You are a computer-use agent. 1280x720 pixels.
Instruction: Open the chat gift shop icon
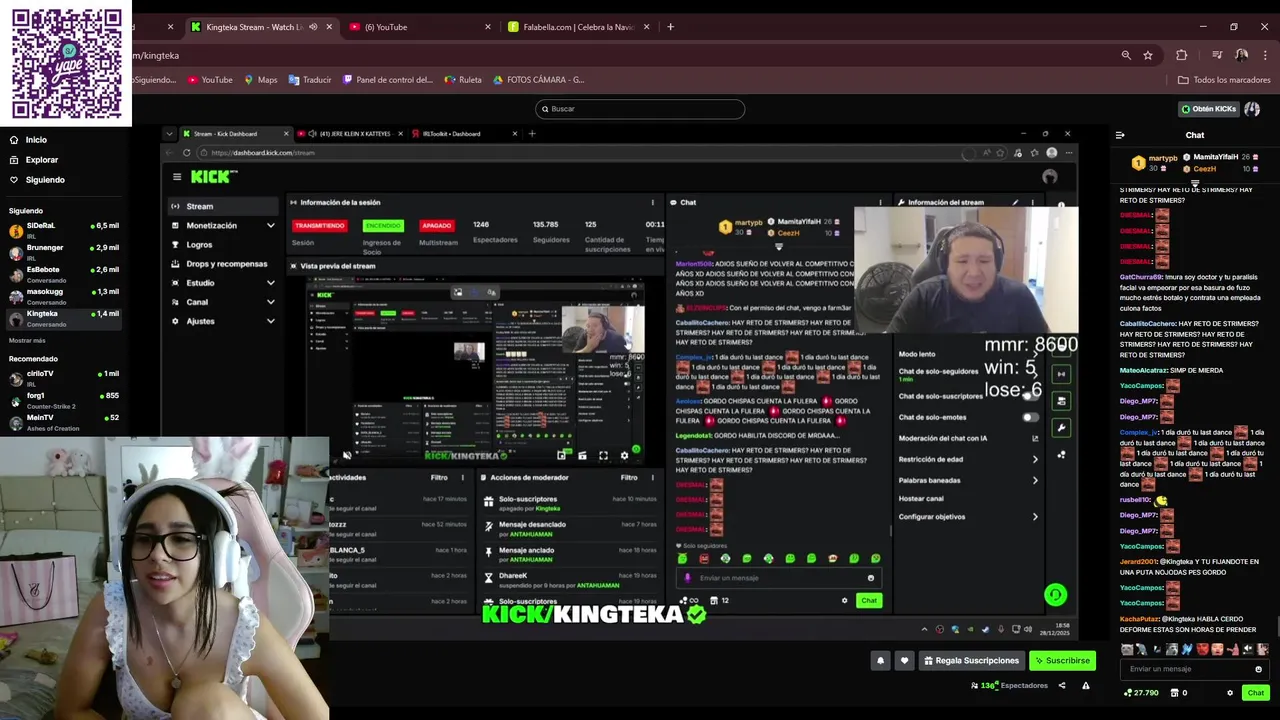click(1174, 692)
